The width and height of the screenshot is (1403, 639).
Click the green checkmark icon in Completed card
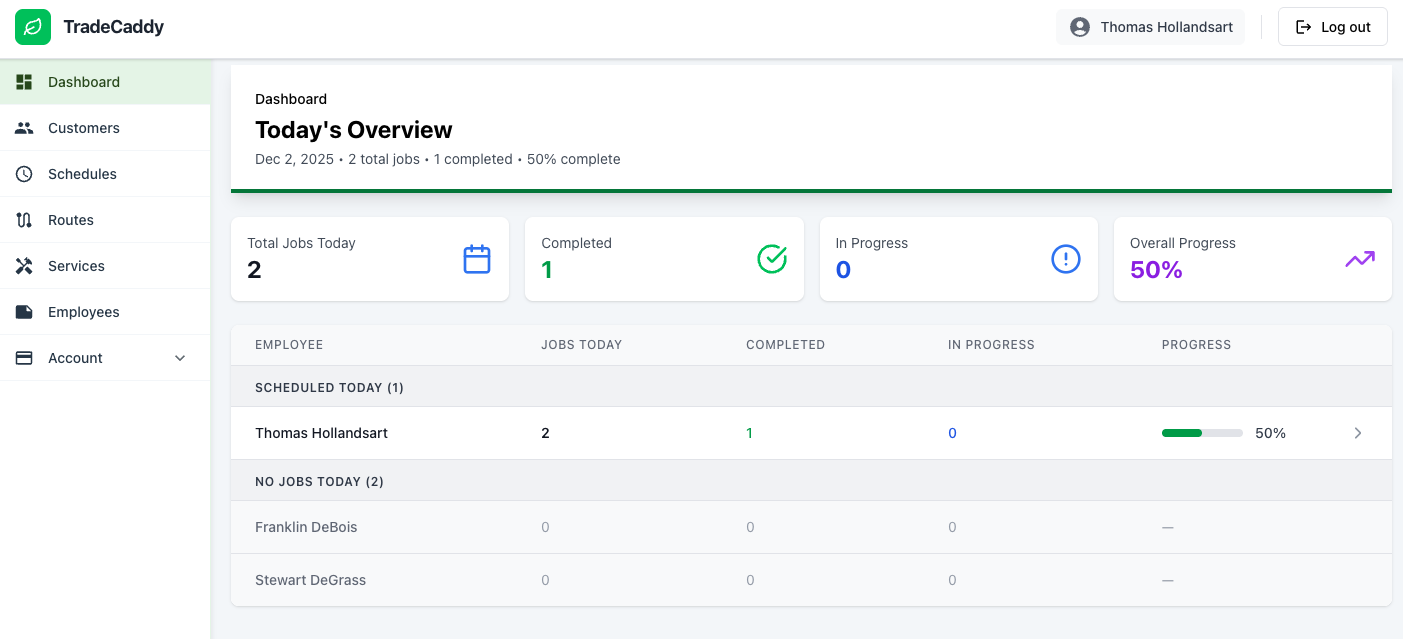tap(772, 259)
